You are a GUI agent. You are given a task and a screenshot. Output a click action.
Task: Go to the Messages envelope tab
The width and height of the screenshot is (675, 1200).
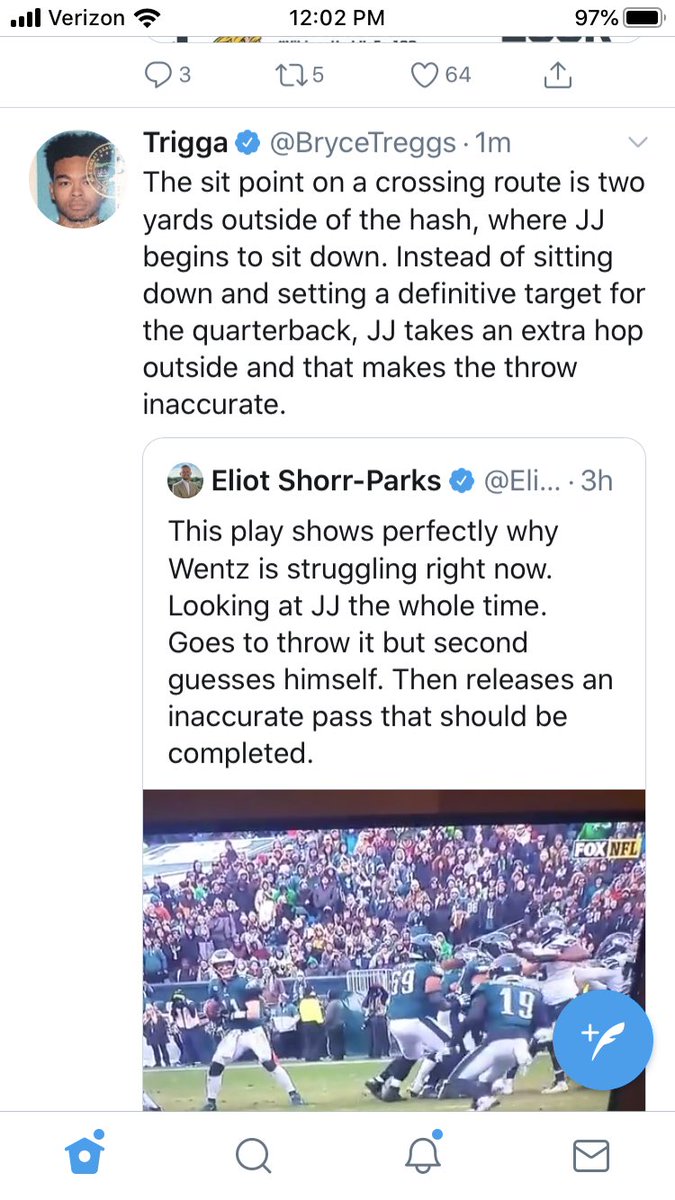[591, 1156]
